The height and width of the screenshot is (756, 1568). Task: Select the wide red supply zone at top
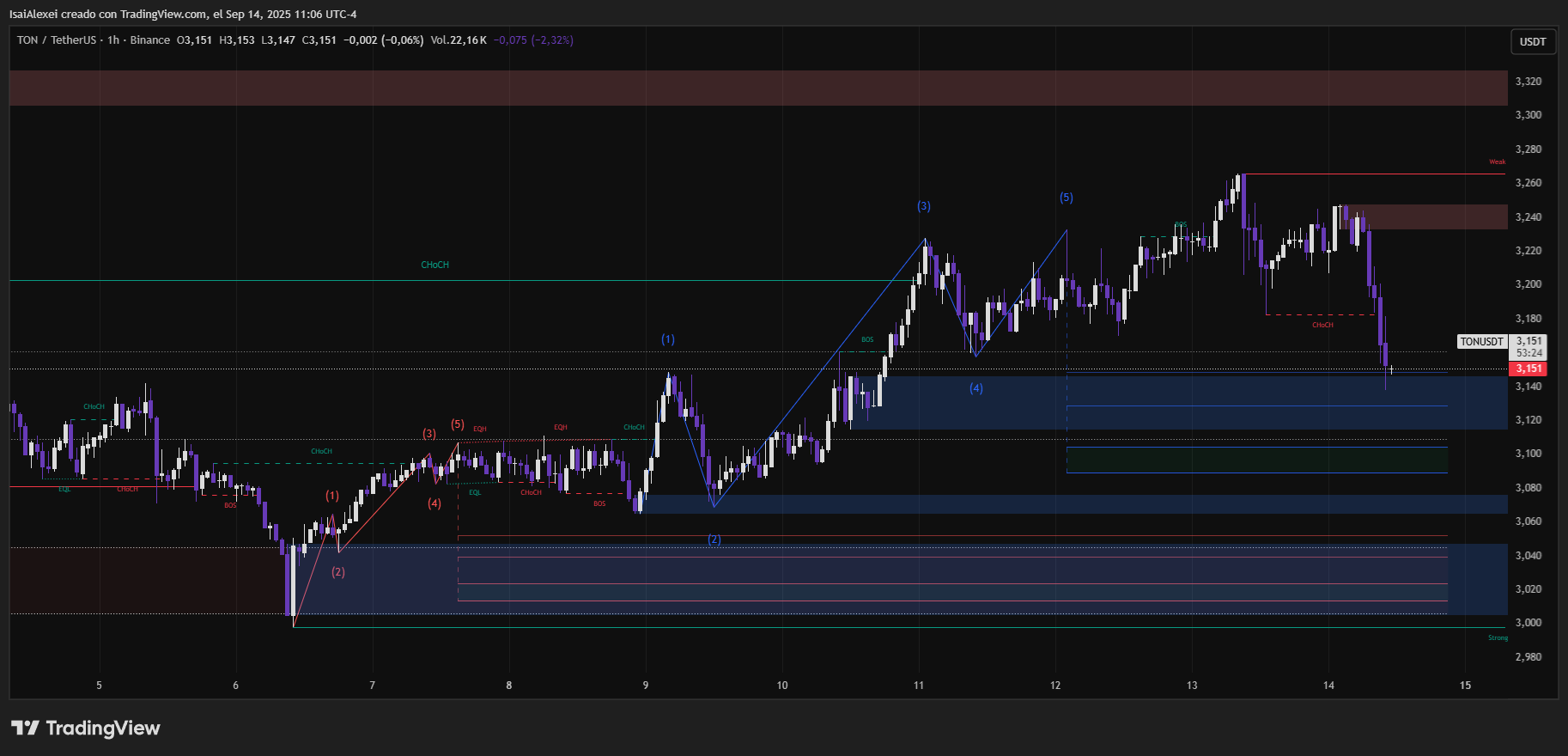click(757, 88)
